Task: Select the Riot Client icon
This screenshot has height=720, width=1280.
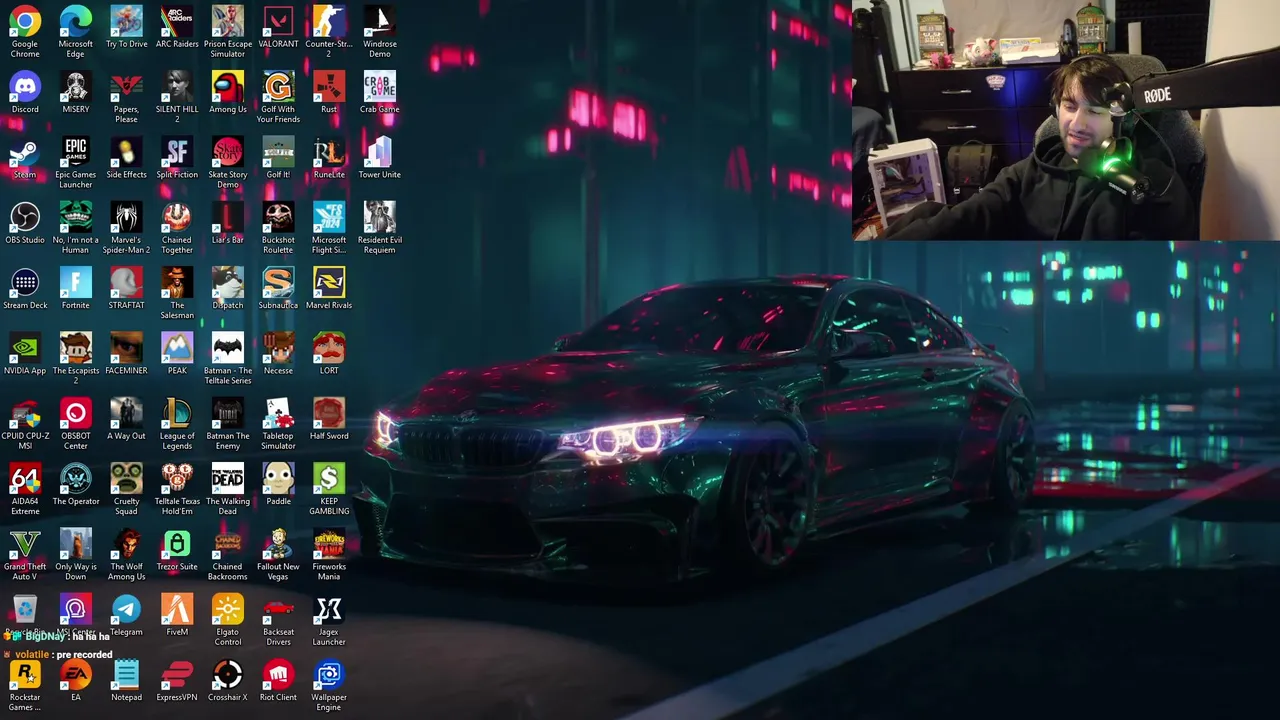Action: [x=278, y=675]
